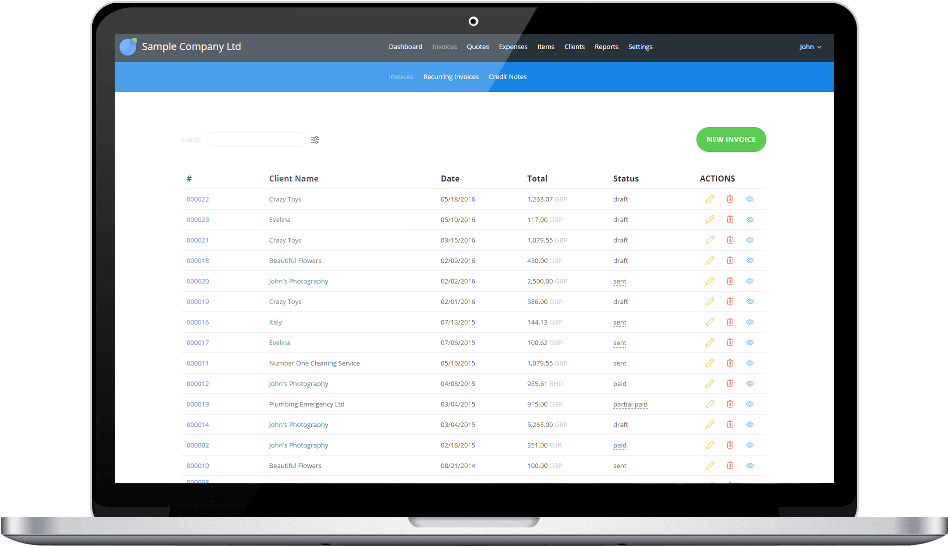Viewport: 948px width, 546px height.
Task: Preview invoice 000012 via eye icon
Action: (750, 384)
